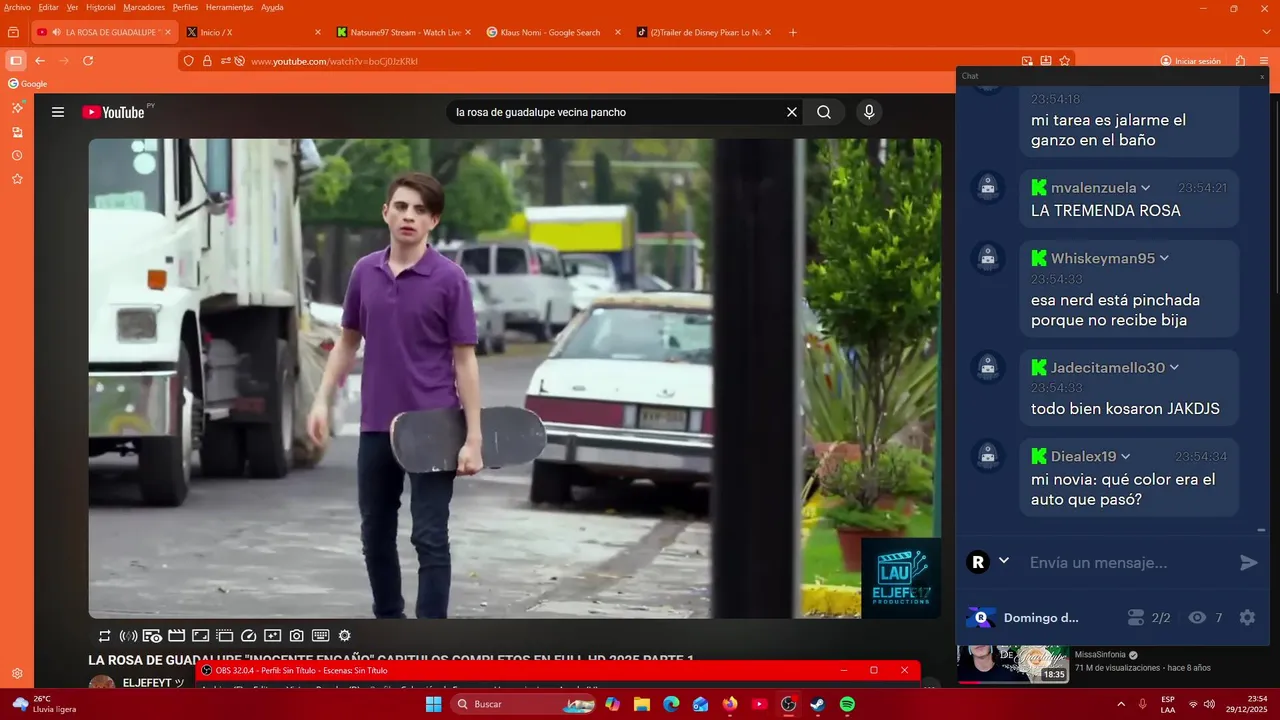The width and height of the screenshot is (1280, 720).
Task: Open keyboard shortcuts icon under player
Action: click(321, 635)
